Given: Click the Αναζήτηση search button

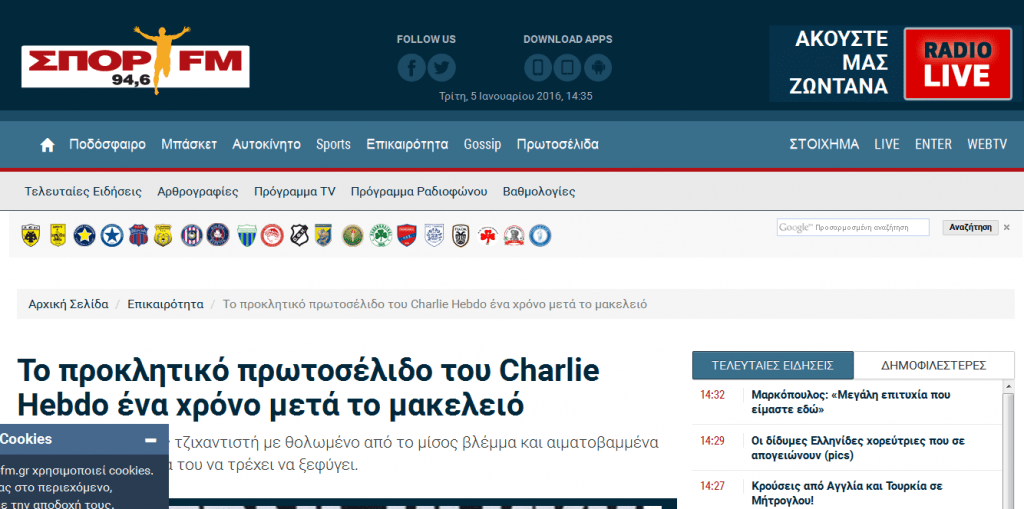Looking at the screenshot, I should (970, 227).
